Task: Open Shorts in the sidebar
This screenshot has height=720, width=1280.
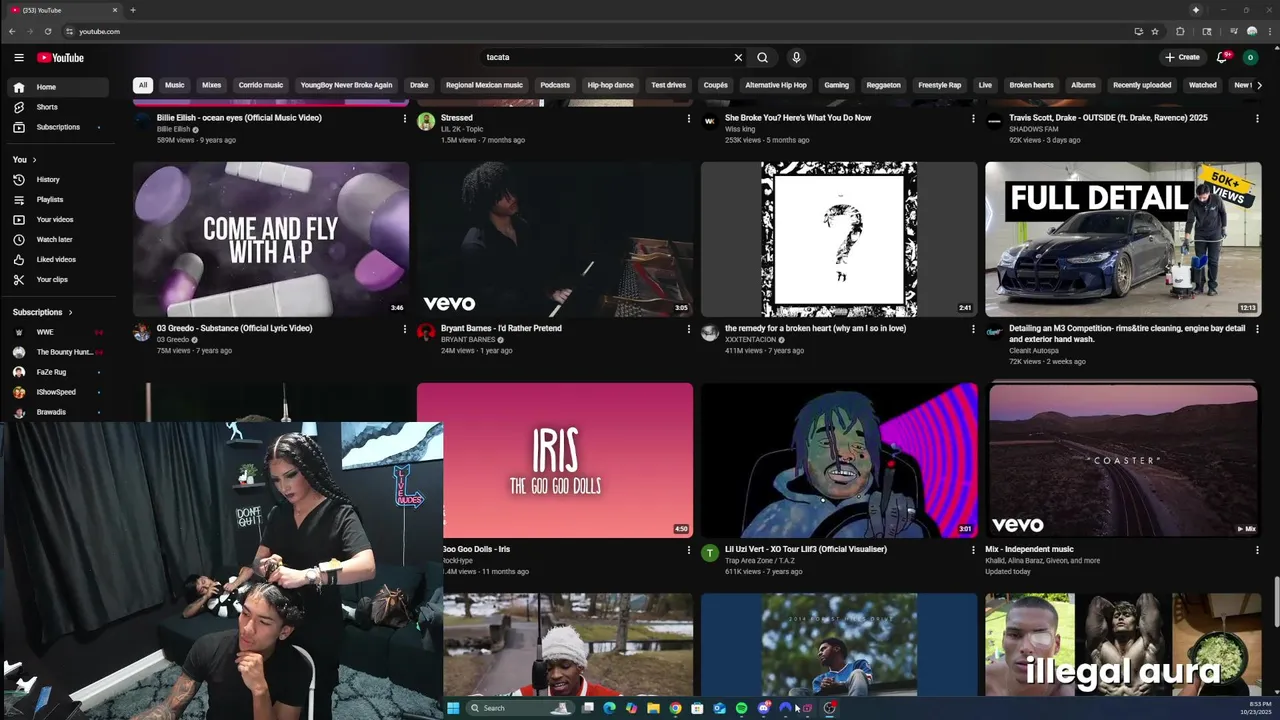Action: (60, 107)
